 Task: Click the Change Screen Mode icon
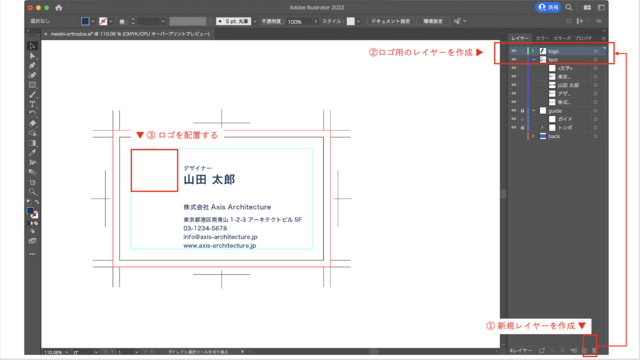(32, 241)
